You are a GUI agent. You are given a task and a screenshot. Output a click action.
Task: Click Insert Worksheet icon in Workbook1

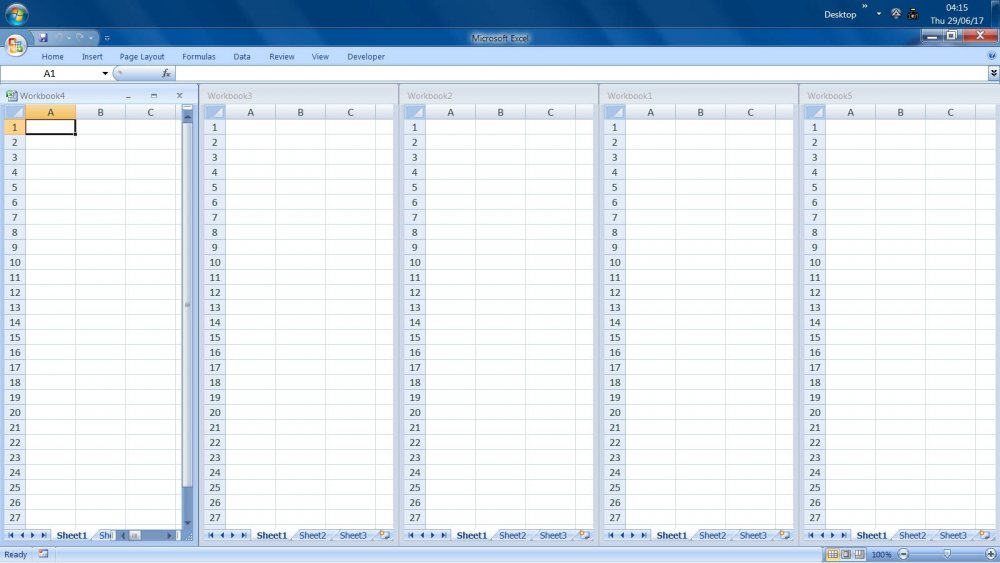click(x=784, y=535)
